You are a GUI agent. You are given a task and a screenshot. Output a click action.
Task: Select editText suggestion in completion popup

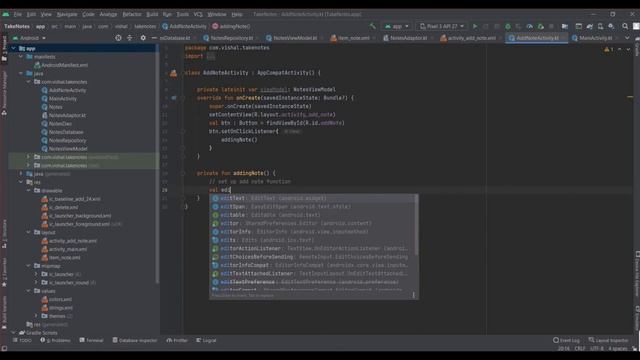312,198
